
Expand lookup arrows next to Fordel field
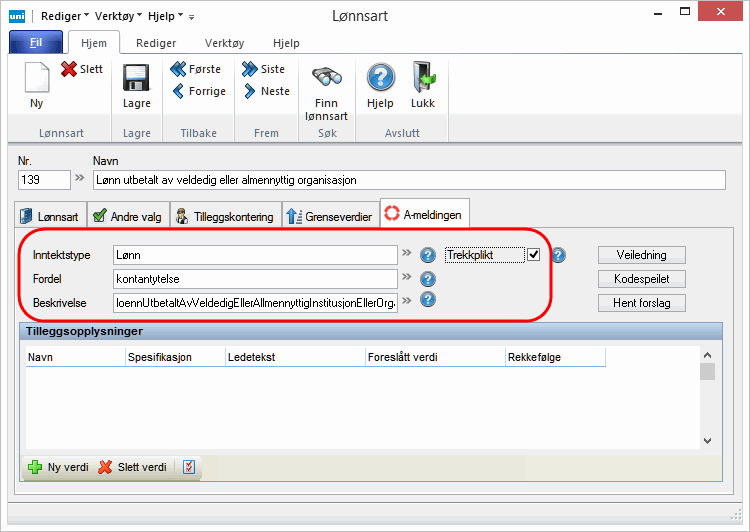coord(407,279)
